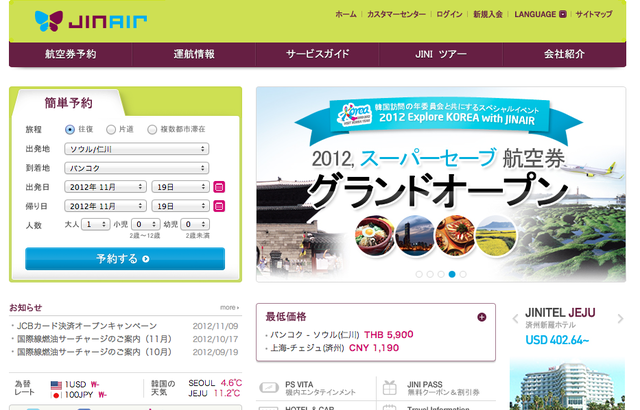Show the first banner slide dot

419,274
